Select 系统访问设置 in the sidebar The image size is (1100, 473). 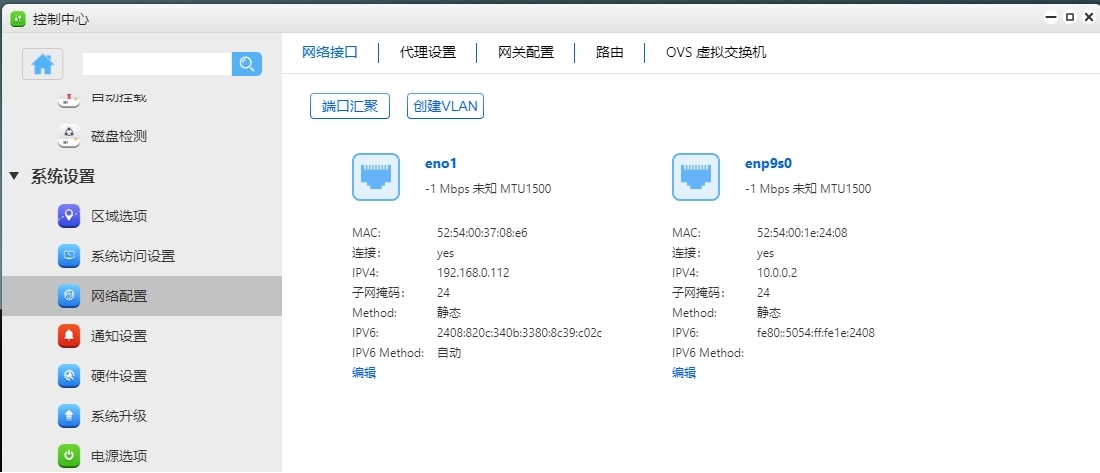(133, 256)
